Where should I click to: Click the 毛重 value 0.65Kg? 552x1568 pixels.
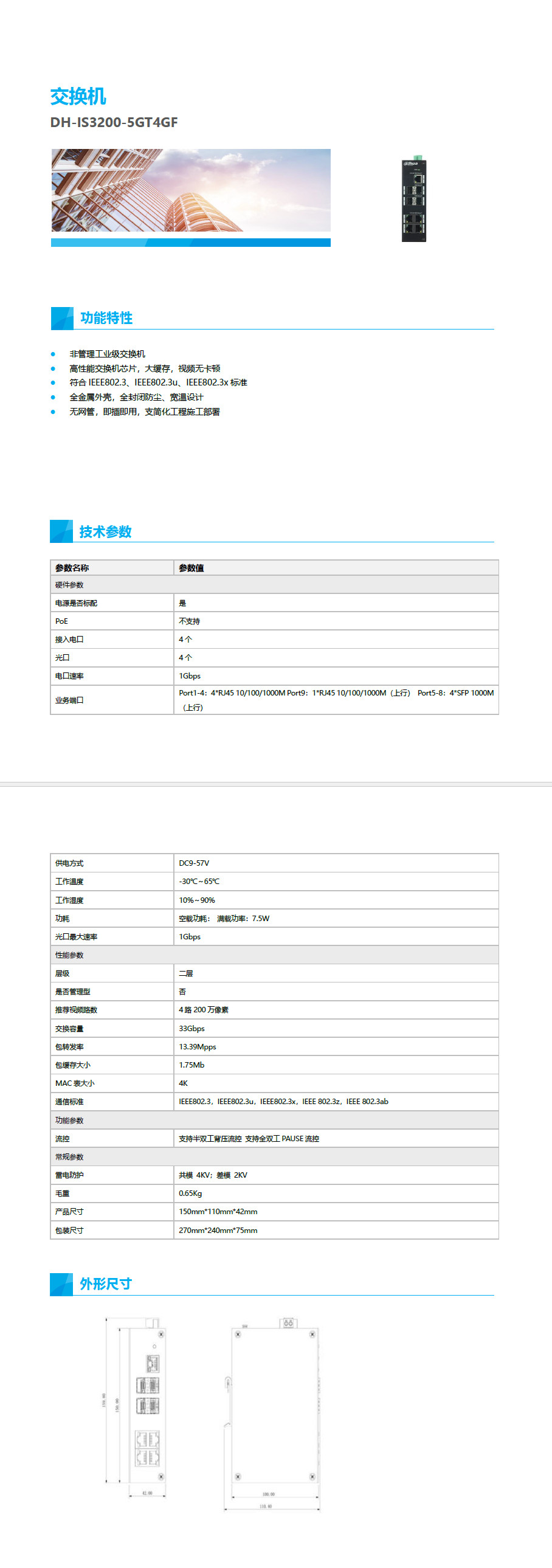[x=190, y=1193]
